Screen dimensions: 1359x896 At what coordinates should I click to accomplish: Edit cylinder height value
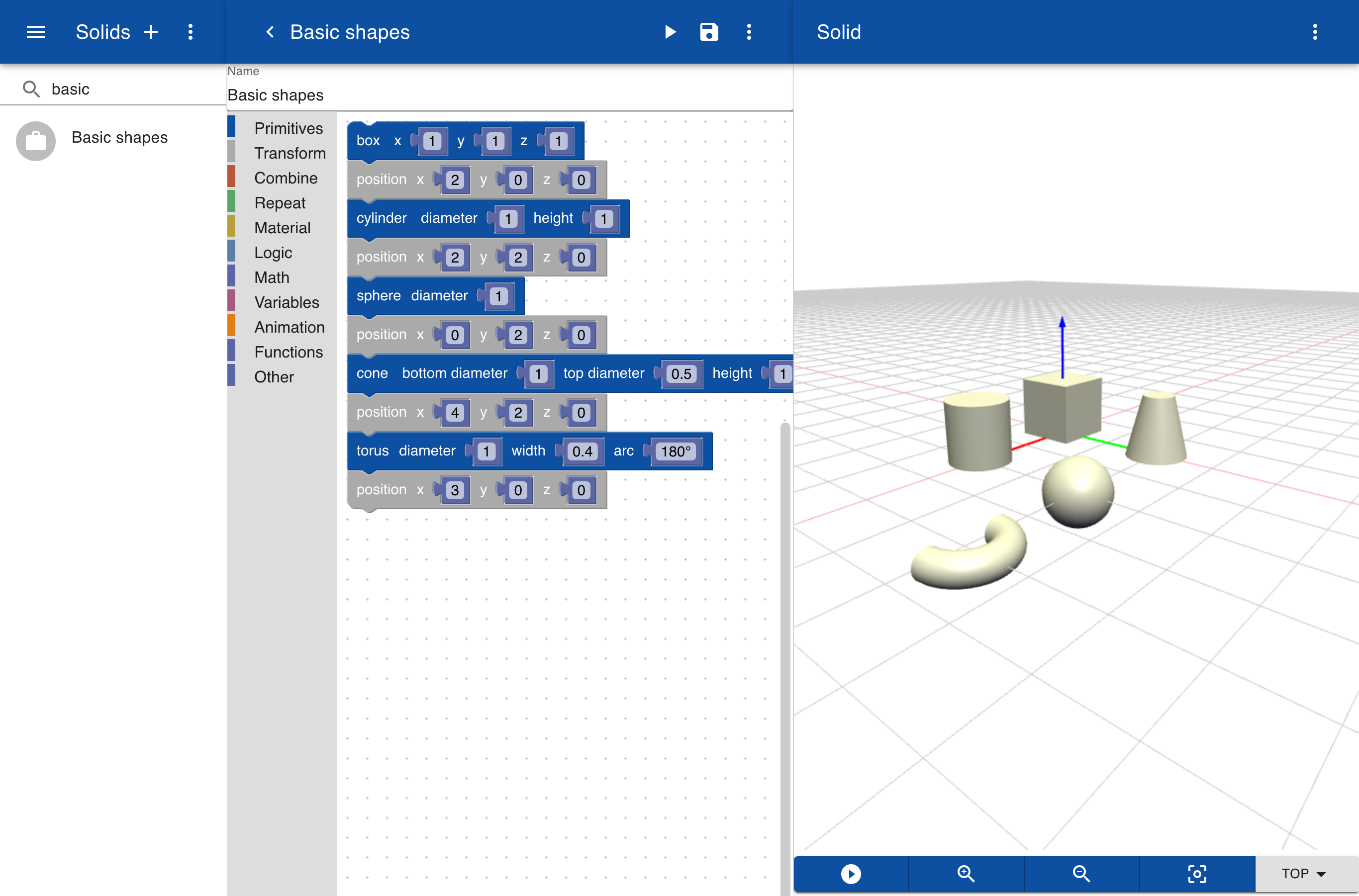click(x=604, y=219)
